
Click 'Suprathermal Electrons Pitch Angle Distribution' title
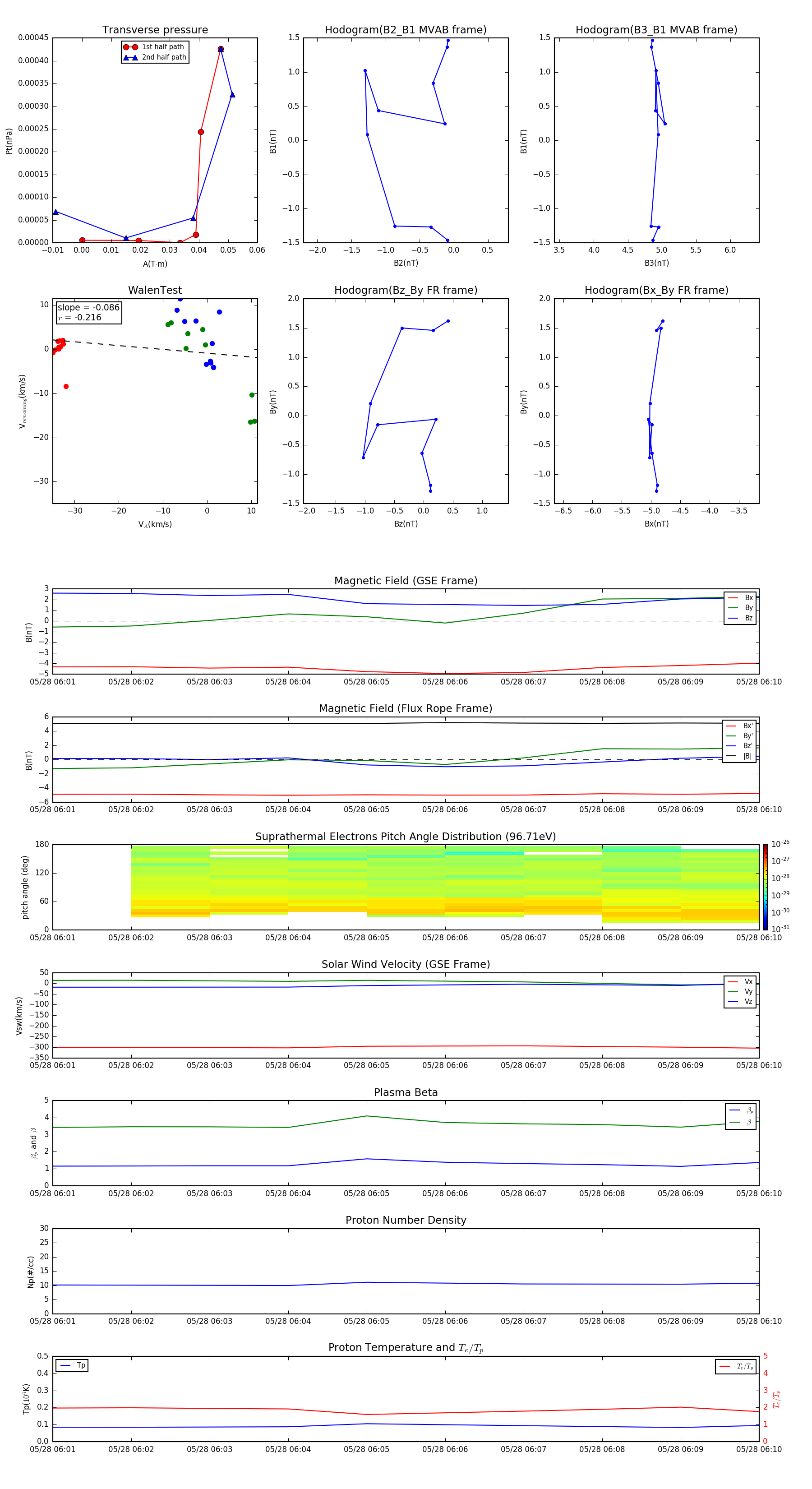coord(406,837)
